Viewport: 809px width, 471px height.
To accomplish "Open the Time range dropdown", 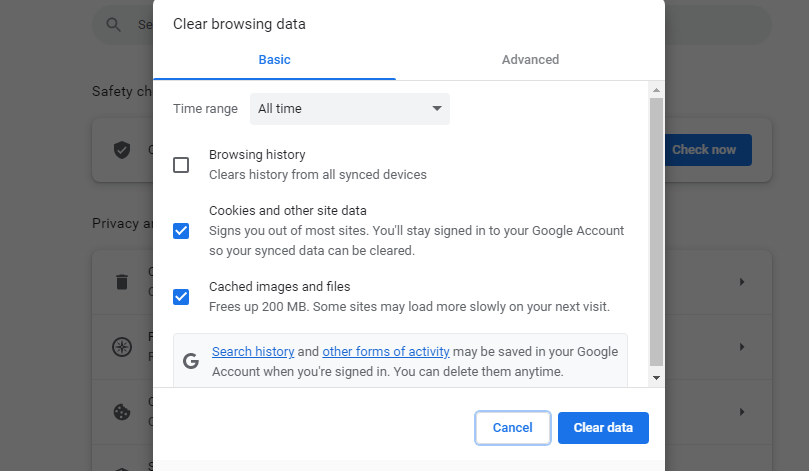I will coord(350,109).
